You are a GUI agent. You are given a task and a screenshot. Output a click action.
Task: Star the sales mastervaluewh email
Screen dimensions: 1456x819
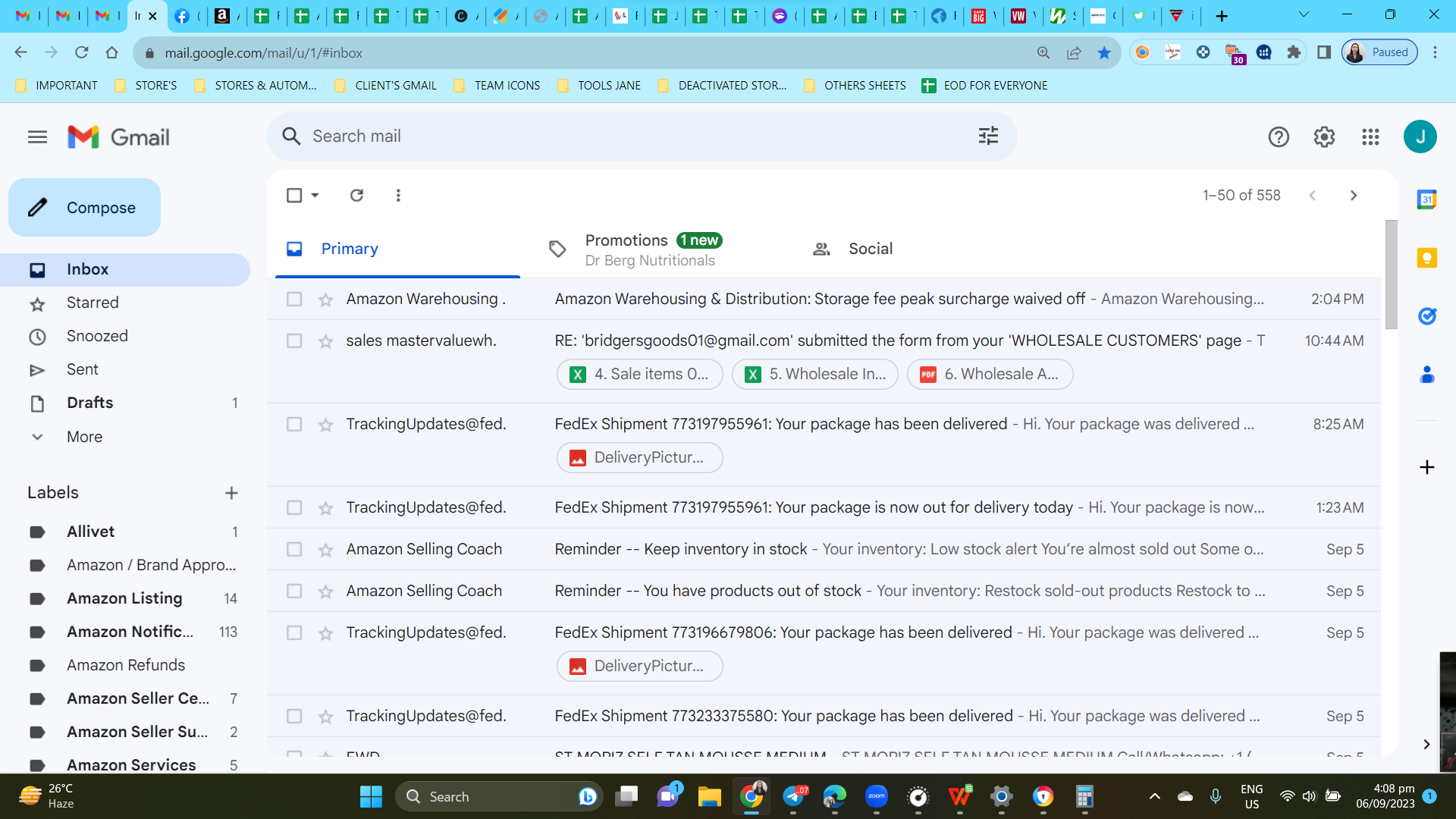click(326, 341)
